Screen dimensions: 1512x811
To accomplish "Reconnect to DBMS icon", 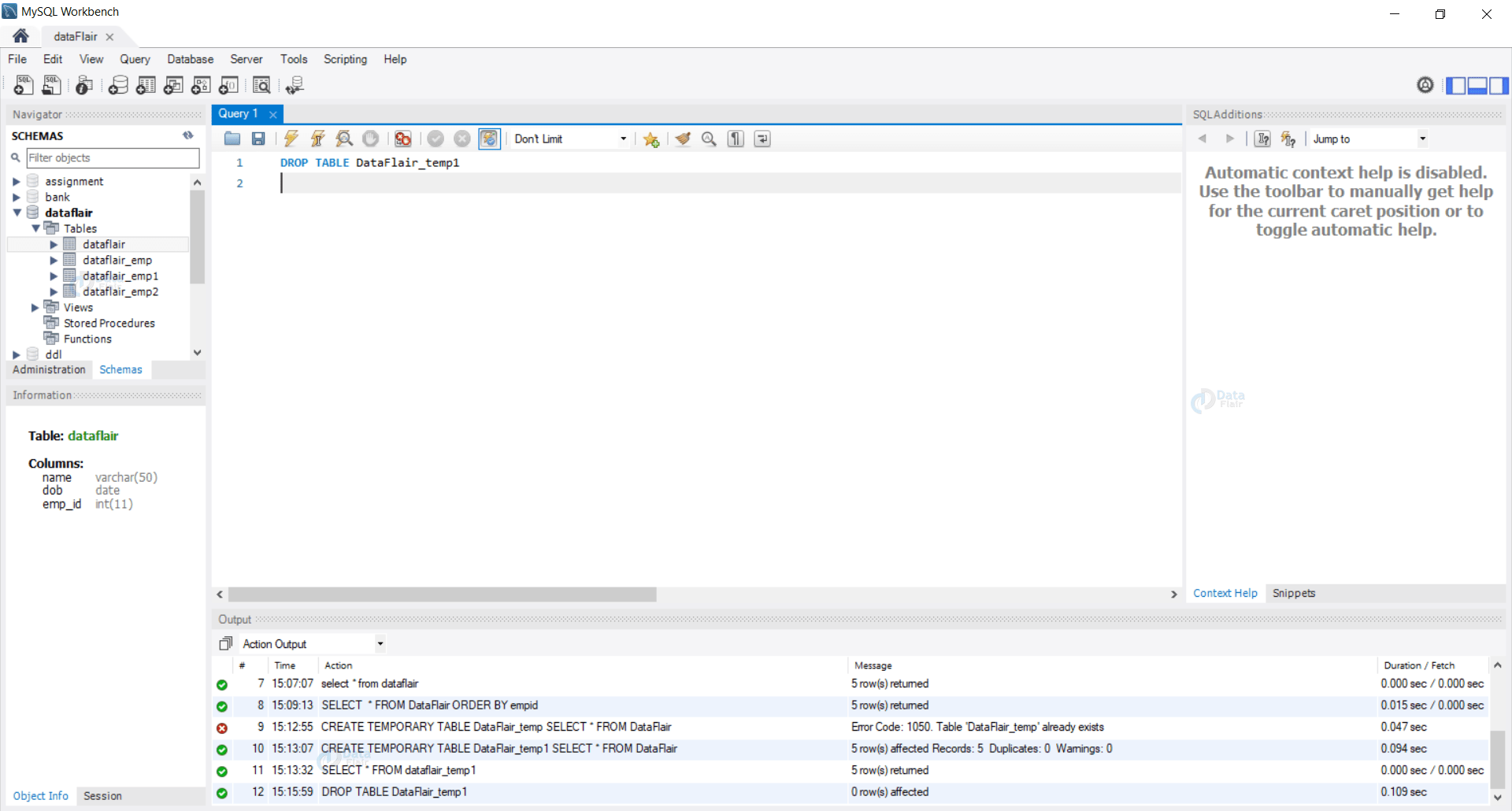I will pyautogui.click(x=295, y=85).
